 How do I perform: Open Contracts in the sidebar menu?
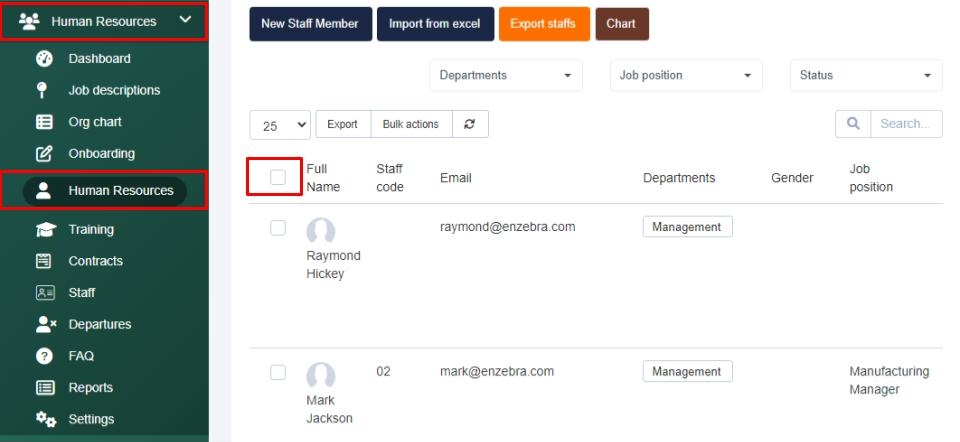click(x=95, y=261)
